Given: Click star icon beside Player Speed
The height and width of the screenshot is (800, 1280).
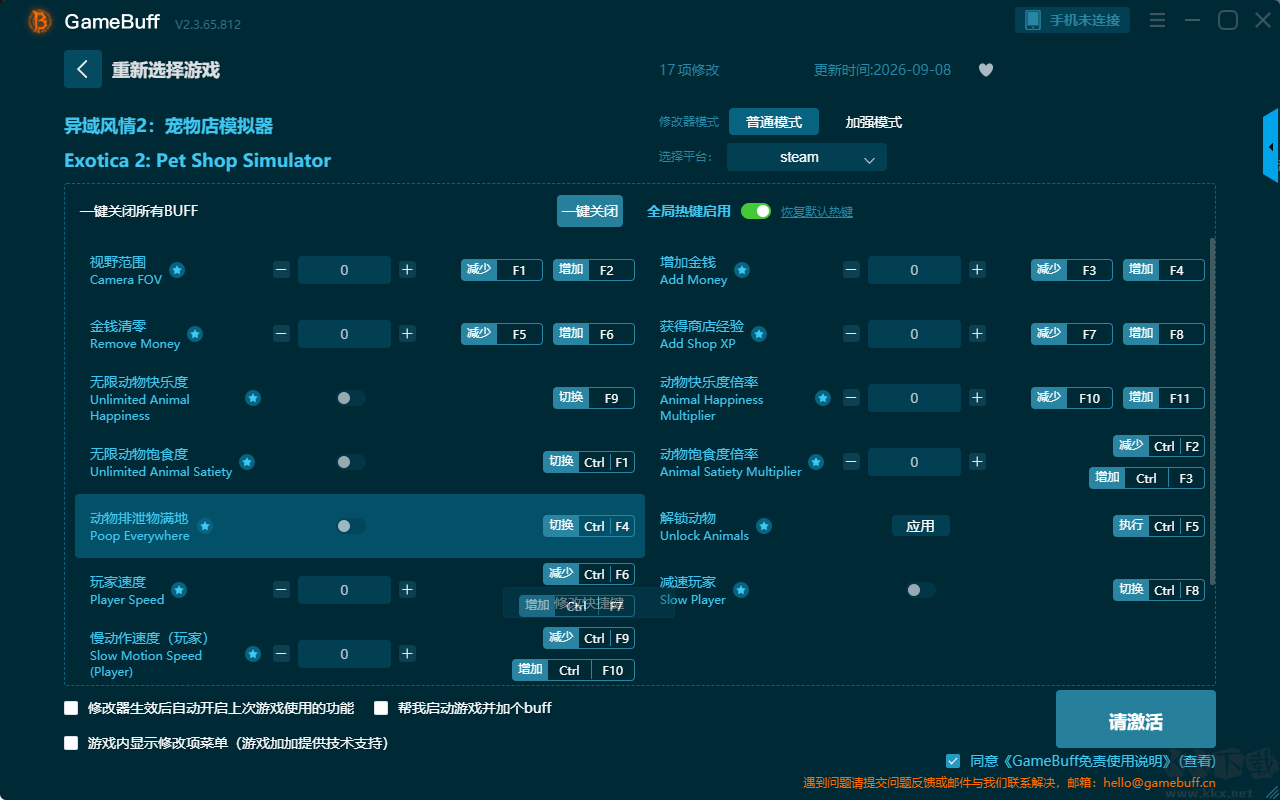Looking at the screenshot, I should (179, 590).
